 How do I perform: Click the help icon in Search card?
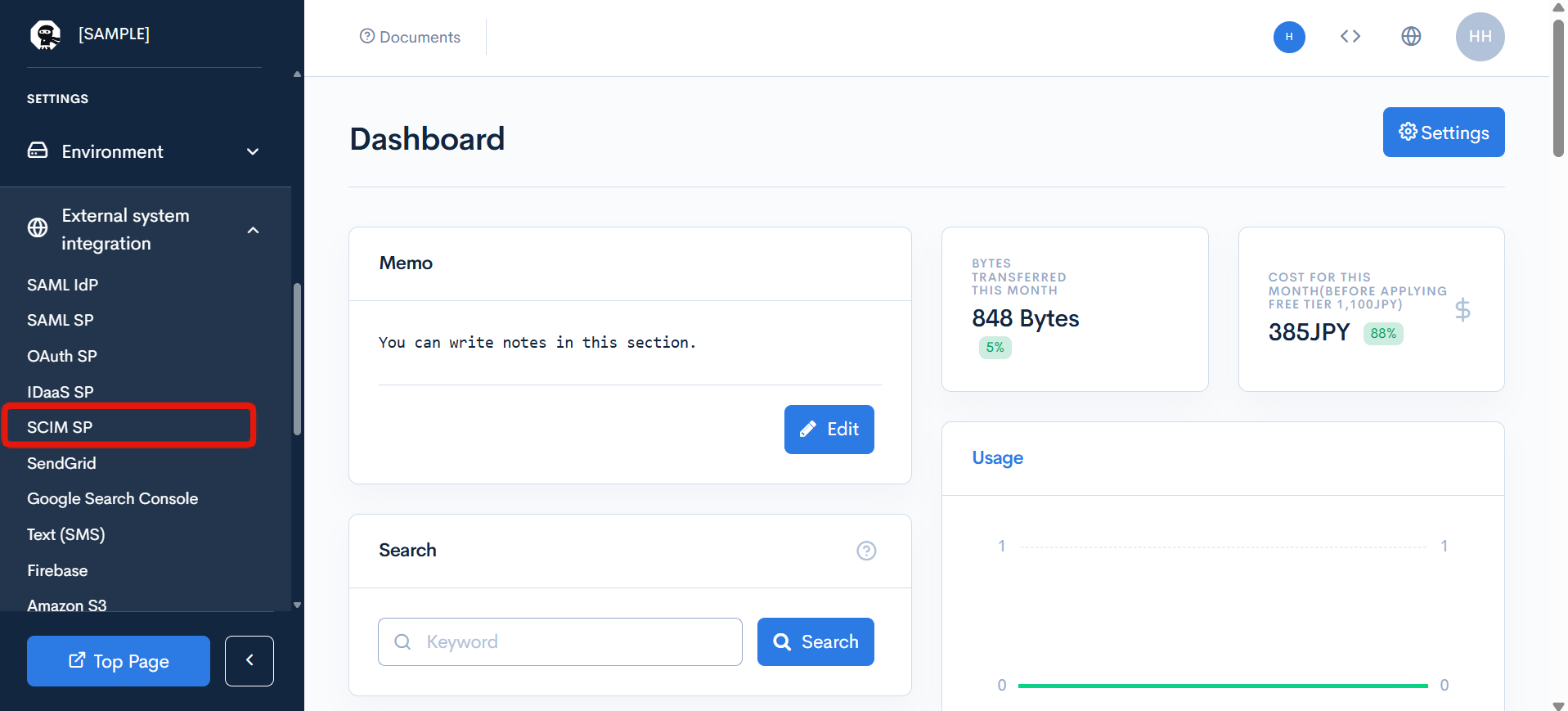point(865,551)
